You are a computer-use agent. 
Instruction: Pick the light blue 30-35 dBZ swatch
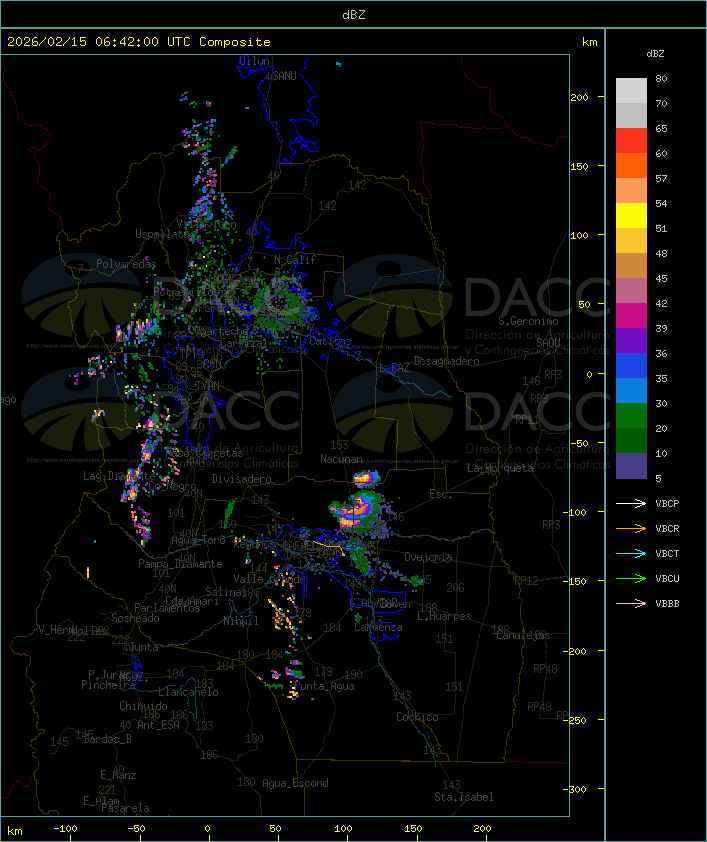631,390
